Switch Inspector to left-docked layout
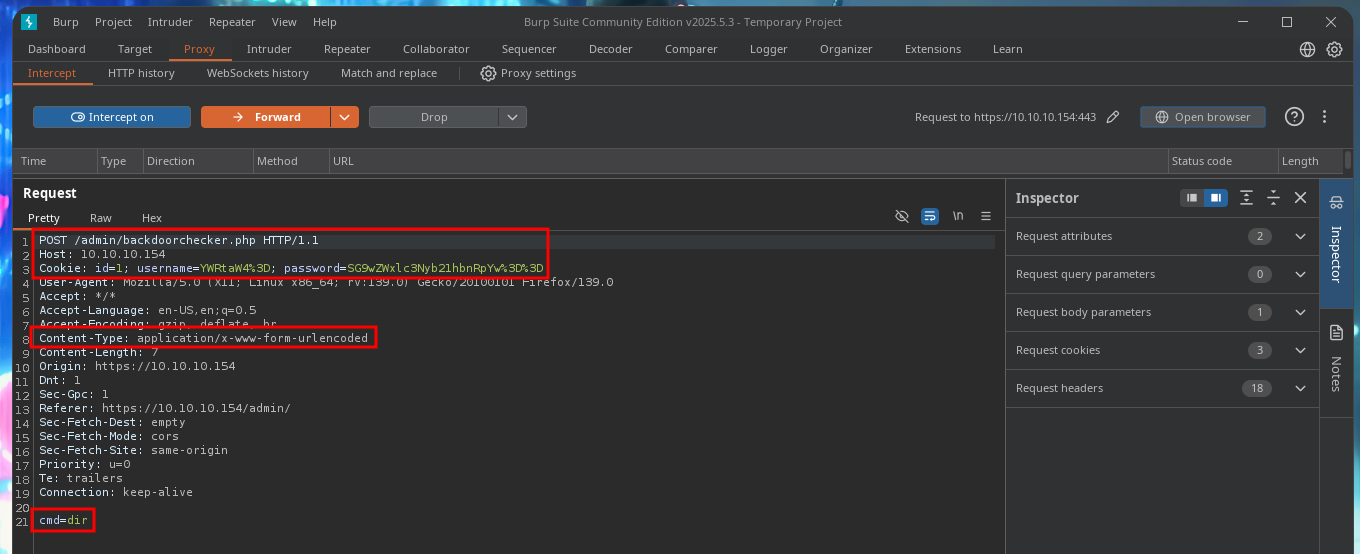The height and width of the screenshot is (554, 1360). (1192, 198)
